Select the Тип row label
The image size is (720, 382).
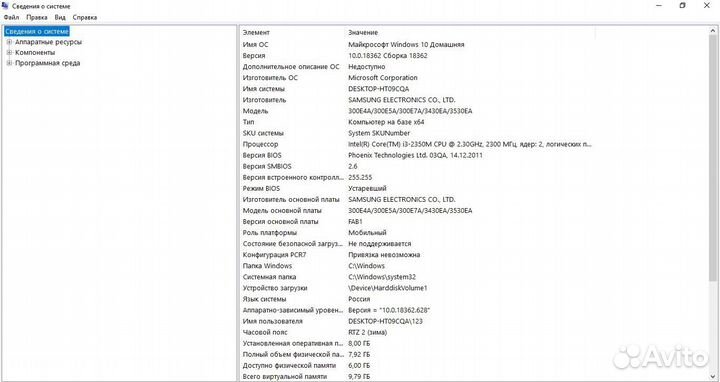(x=248, y=122)
